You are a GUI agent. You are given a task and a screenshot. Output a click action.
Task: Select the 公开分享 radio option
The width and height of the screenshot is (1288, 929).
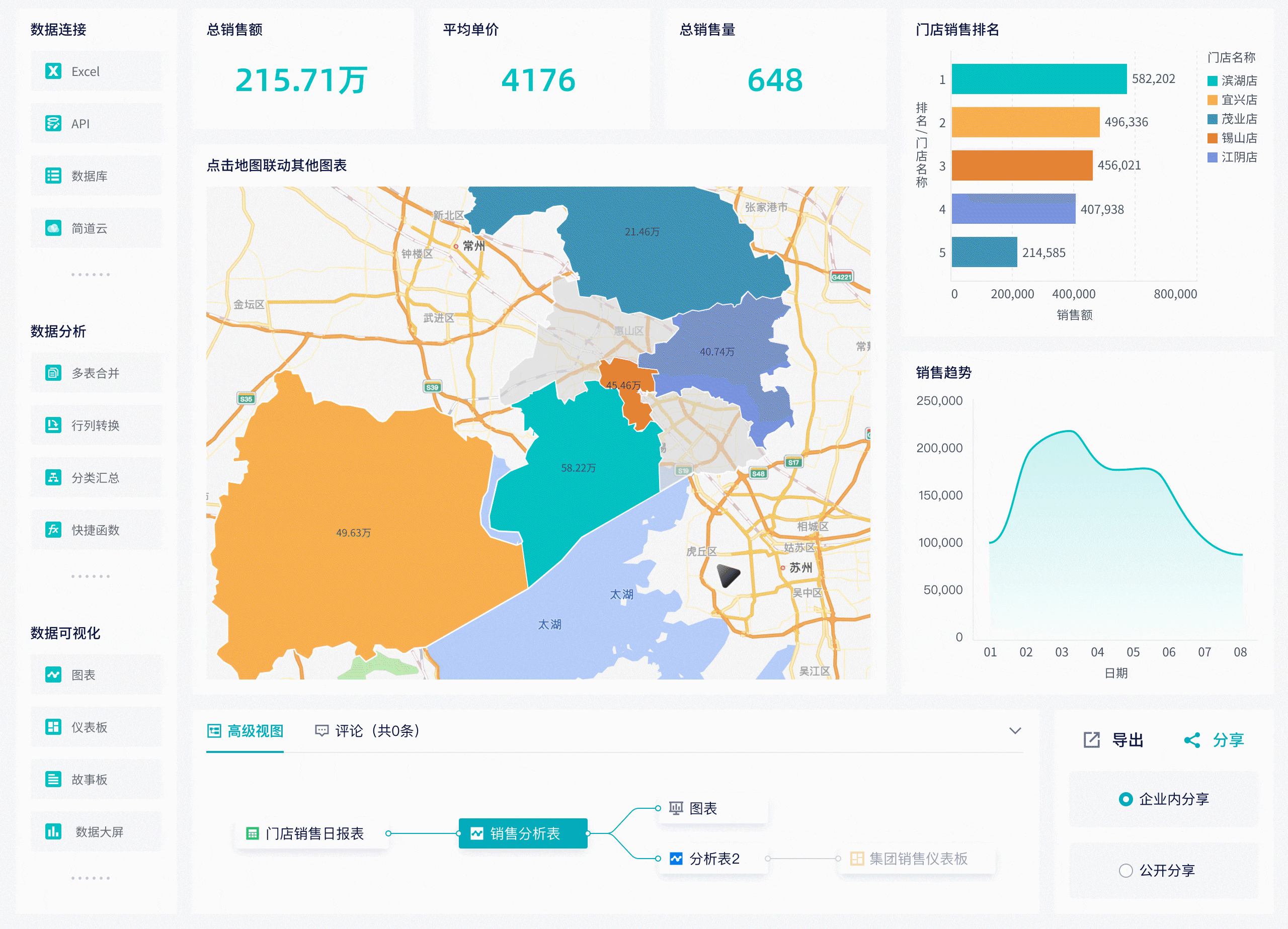(1125, 870)
